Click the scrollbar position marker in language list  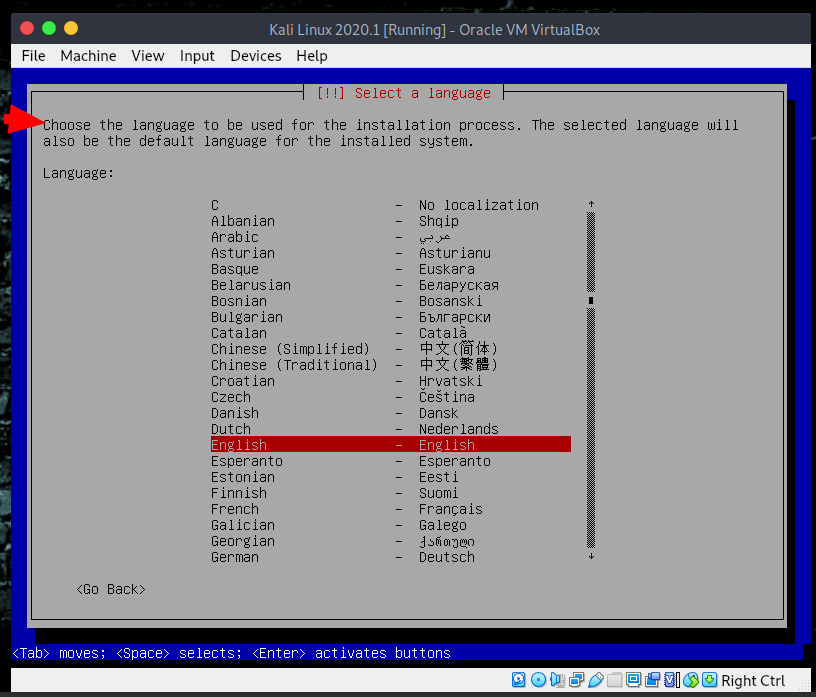[591, 300]
